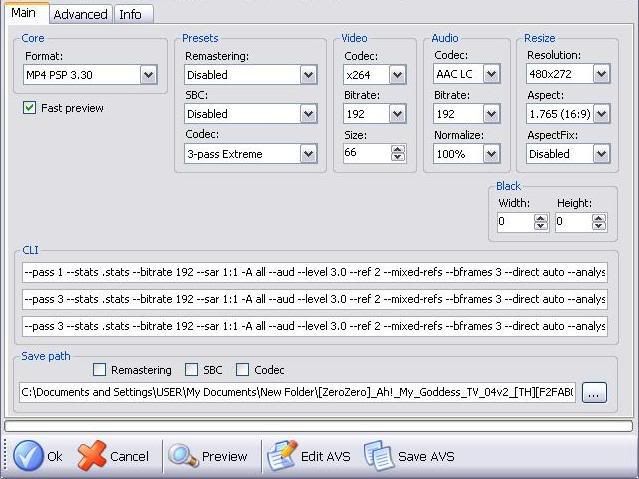Image resolution: width=639 pixels, height=479 pixels.
Task: Click the Black Width value field
Action: pos(515,222)
